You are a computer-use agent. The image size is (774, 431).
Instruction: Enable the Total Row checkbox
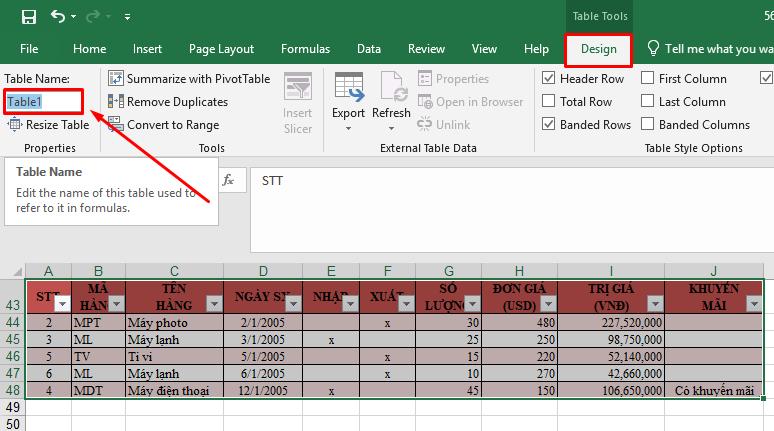[x=548, y=102]
